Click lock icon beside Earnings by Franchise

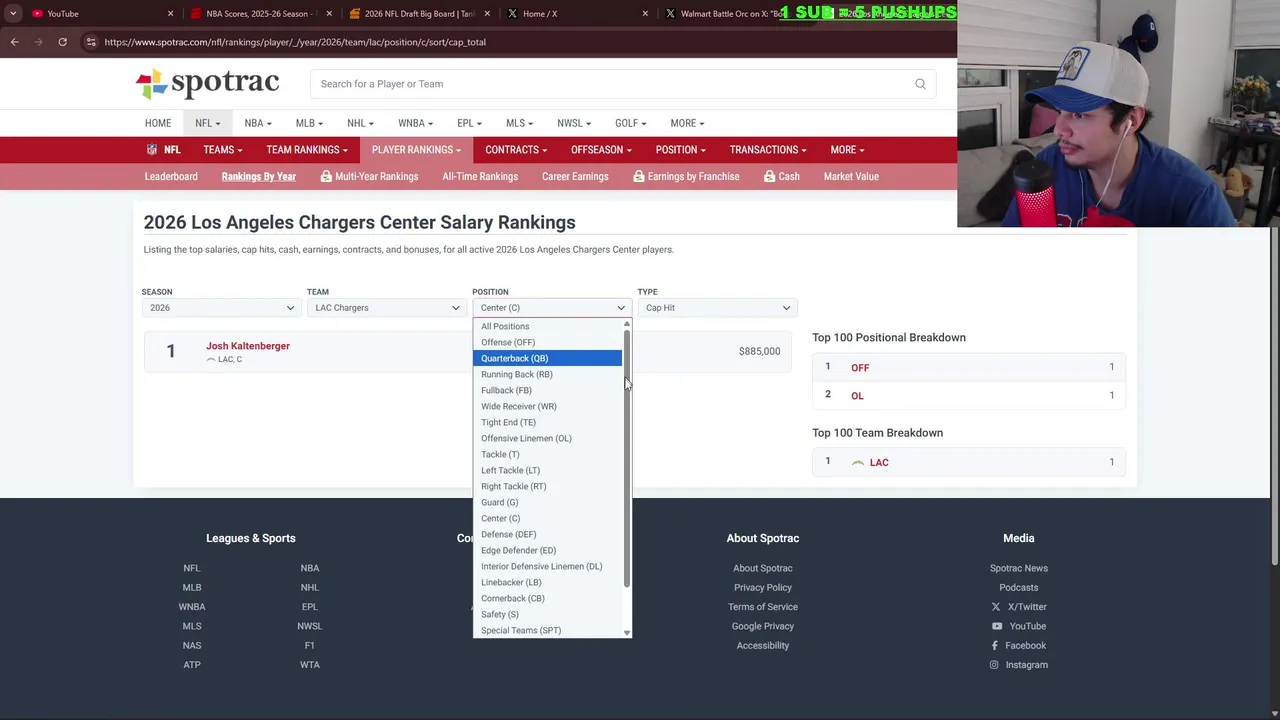click(638, 176)
